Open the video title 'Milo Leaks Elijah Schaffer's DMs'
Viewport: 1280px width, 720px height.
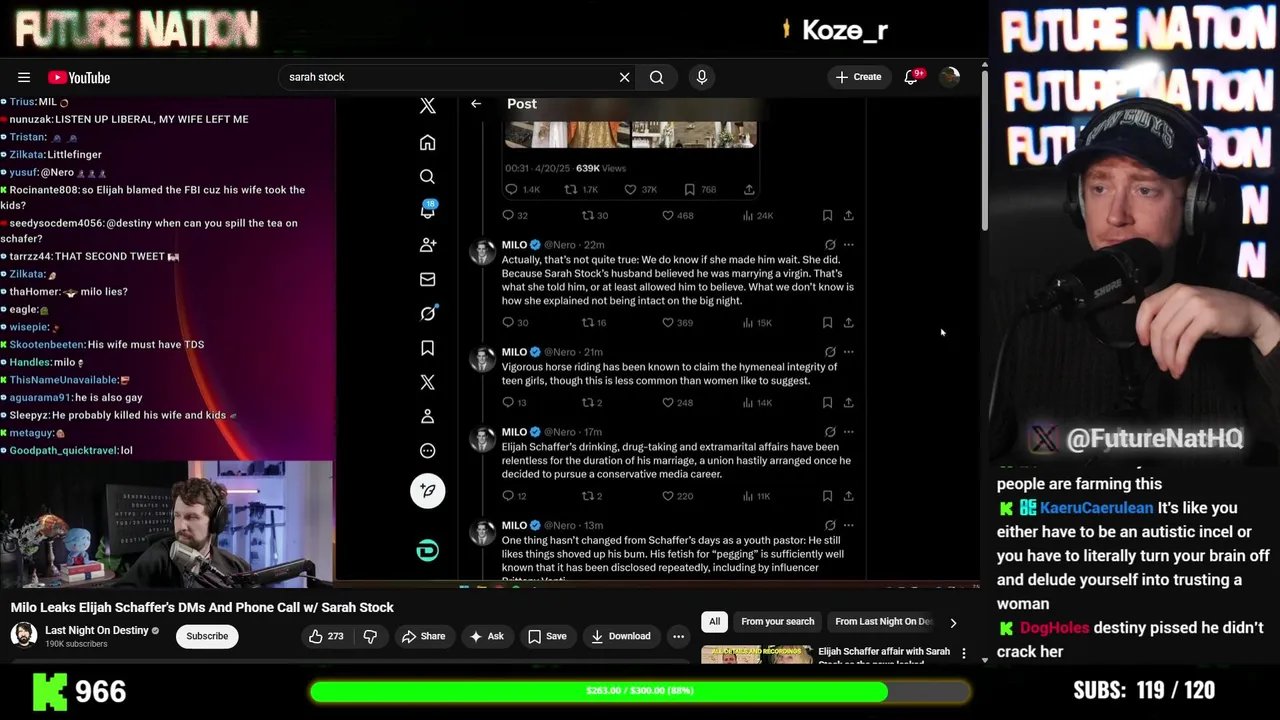pos(202,607)
